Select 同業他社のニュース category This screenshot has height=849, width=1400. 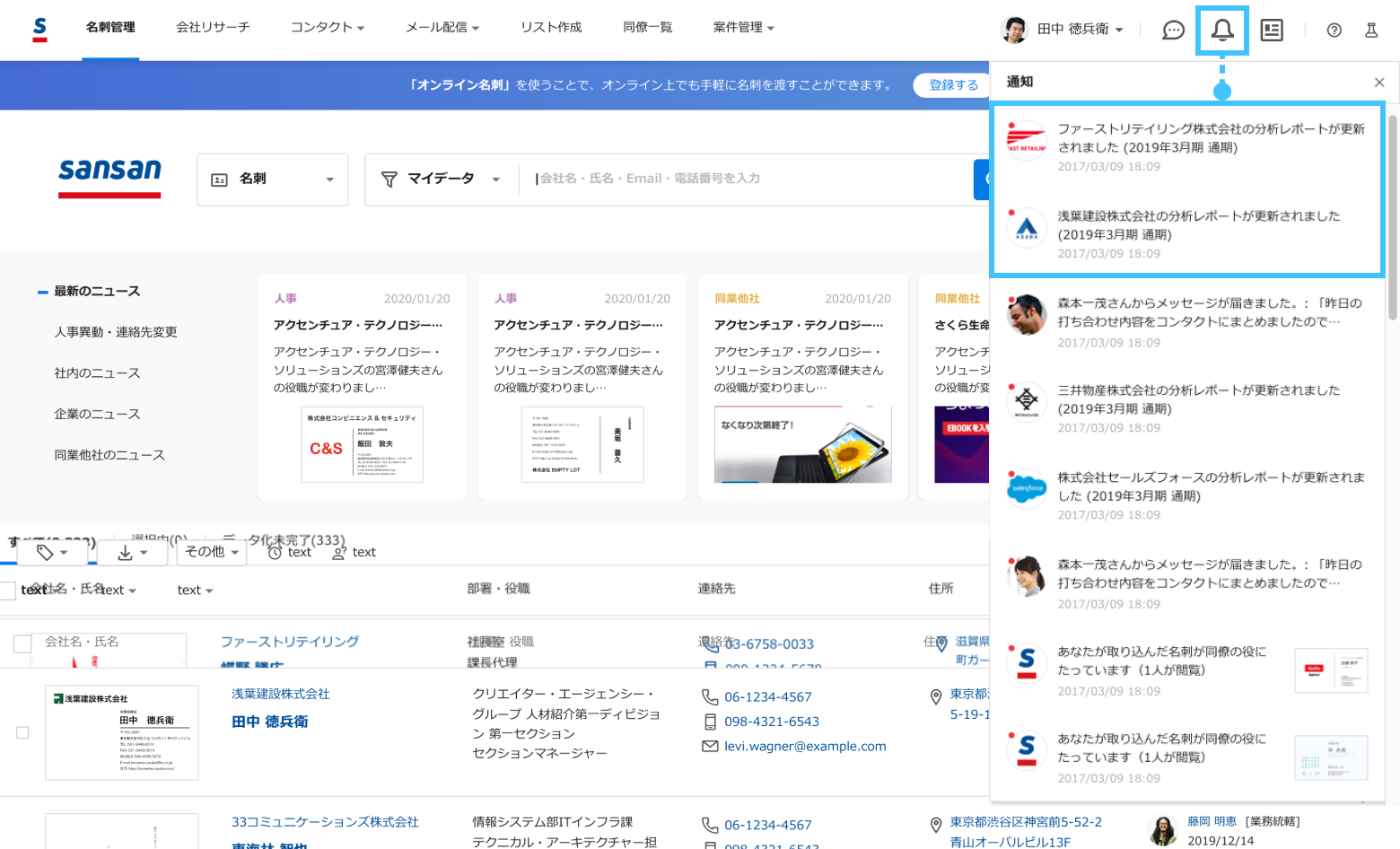[109, 456]
